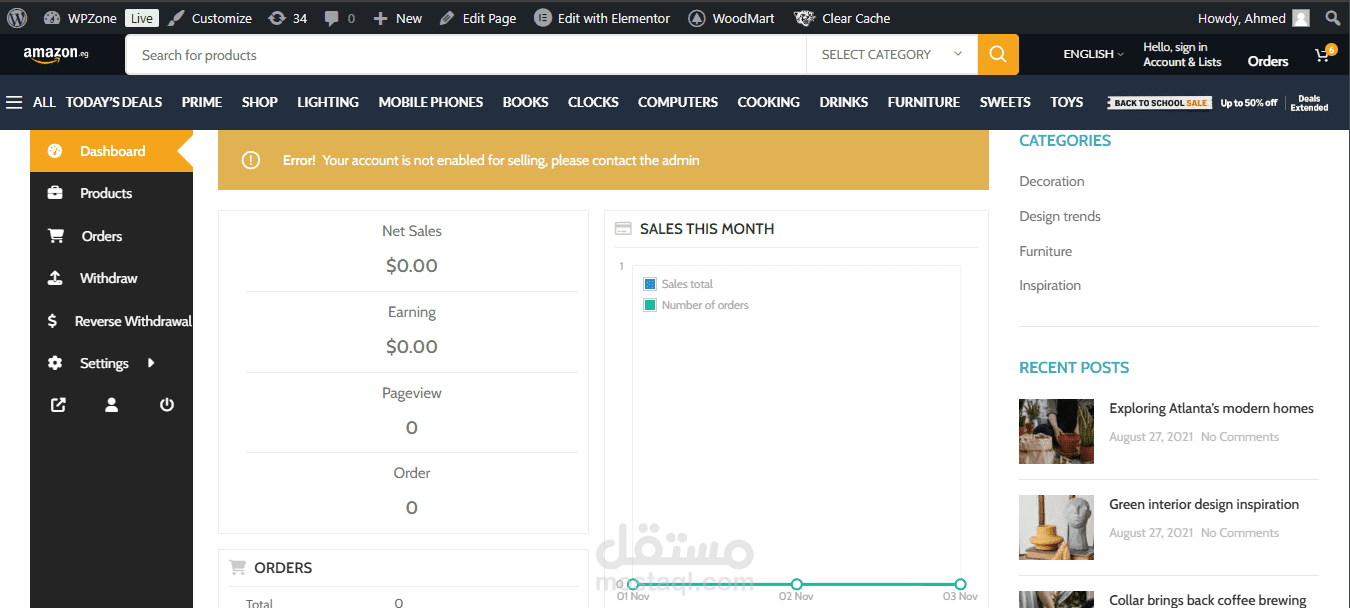Click the Dashboard gauge icon
This screenshot has height=608, width=1350.
click(55, 151)
